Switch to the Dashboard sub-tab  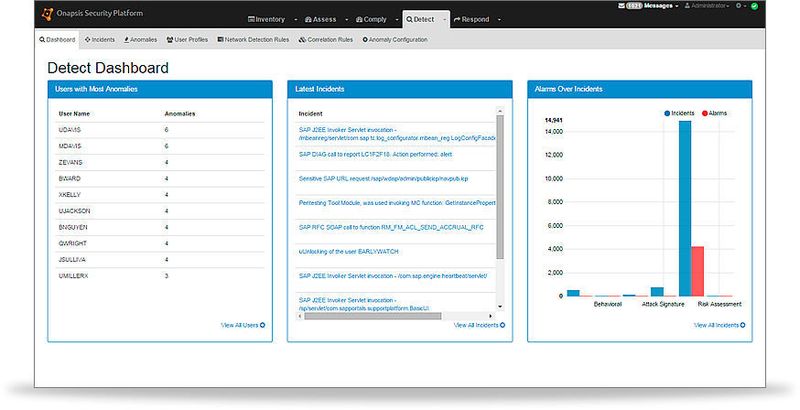click(58, 40)
